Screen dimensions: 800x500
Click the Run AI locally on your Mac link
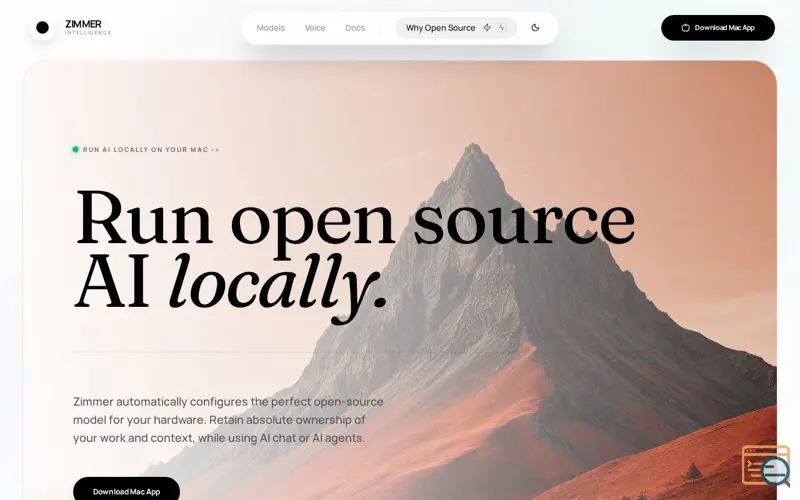tap(151, 149)
